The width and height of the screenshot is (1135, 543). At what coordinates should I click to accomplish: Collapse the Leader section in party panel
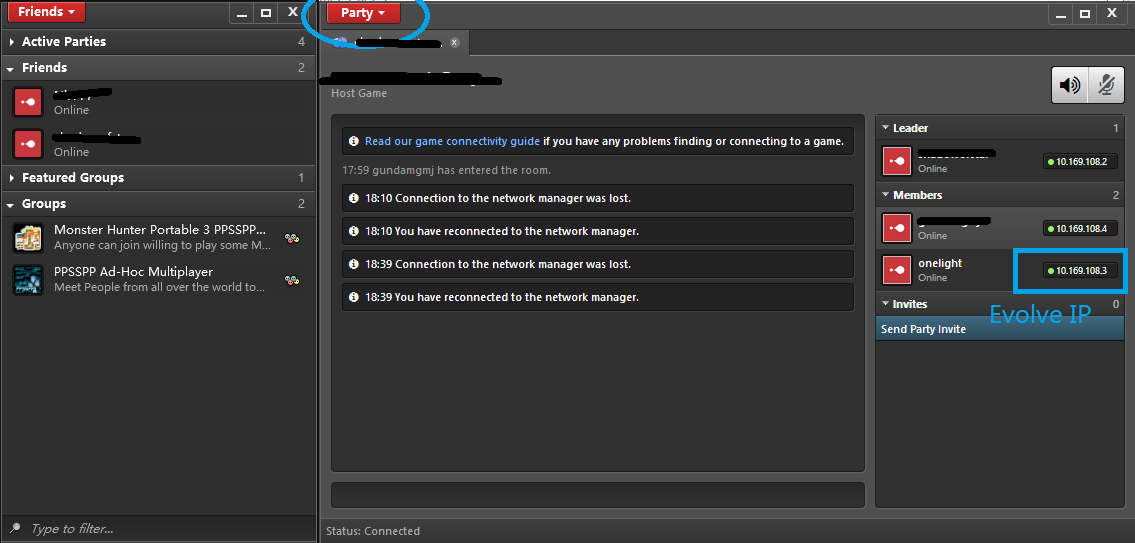884,128
